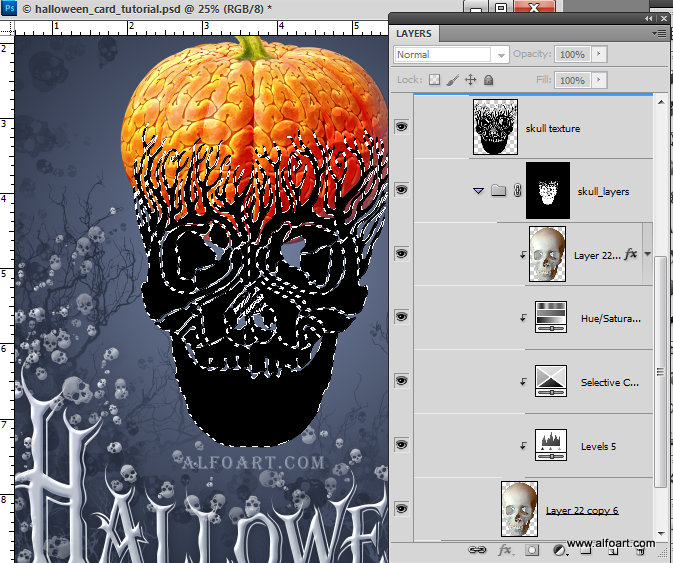Click the lock all padlock icon
Viewport: 673px width, 563px height.
coord(488,80)
